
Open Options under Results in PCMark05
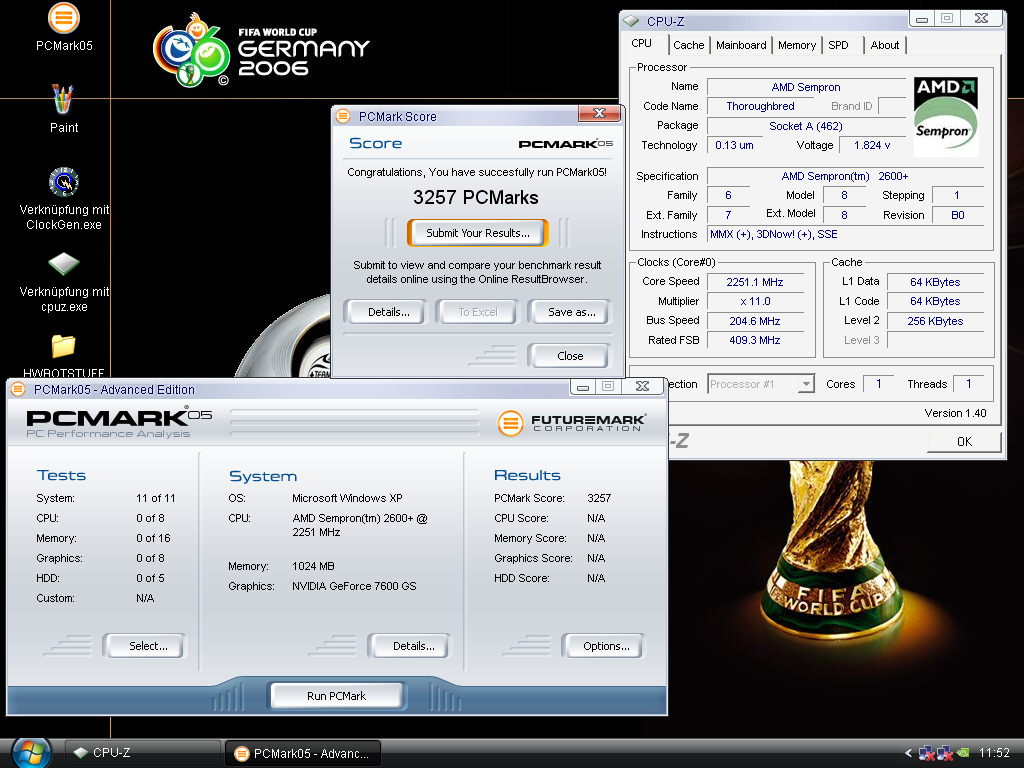click(605, 646)
